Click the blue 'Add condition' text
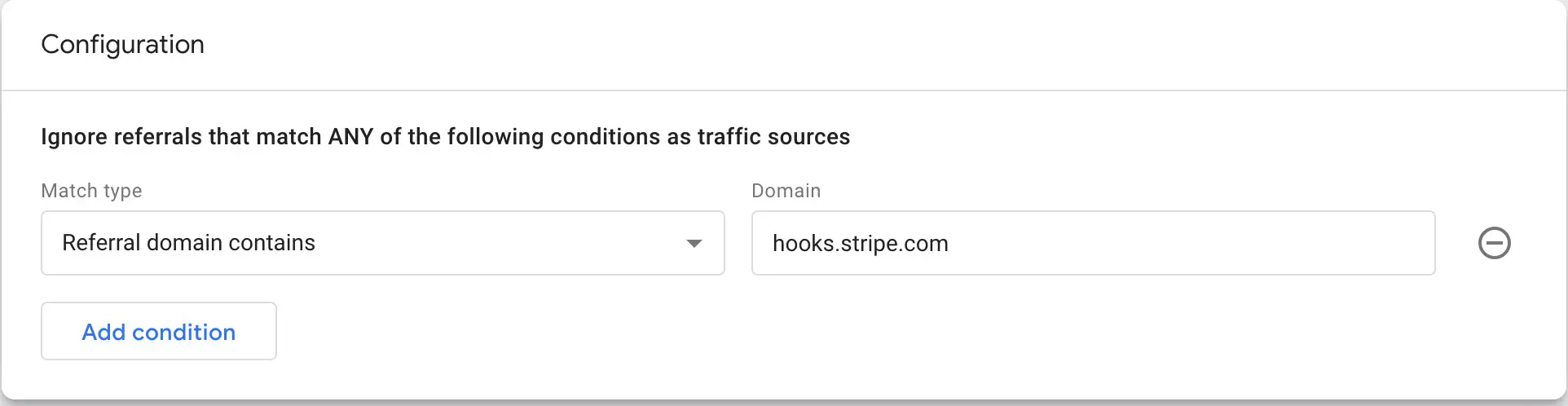 point(159,332)
